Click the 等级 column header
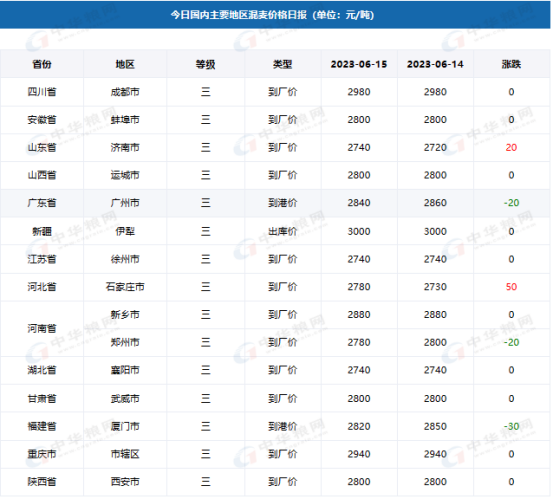 tap(205, 64)
